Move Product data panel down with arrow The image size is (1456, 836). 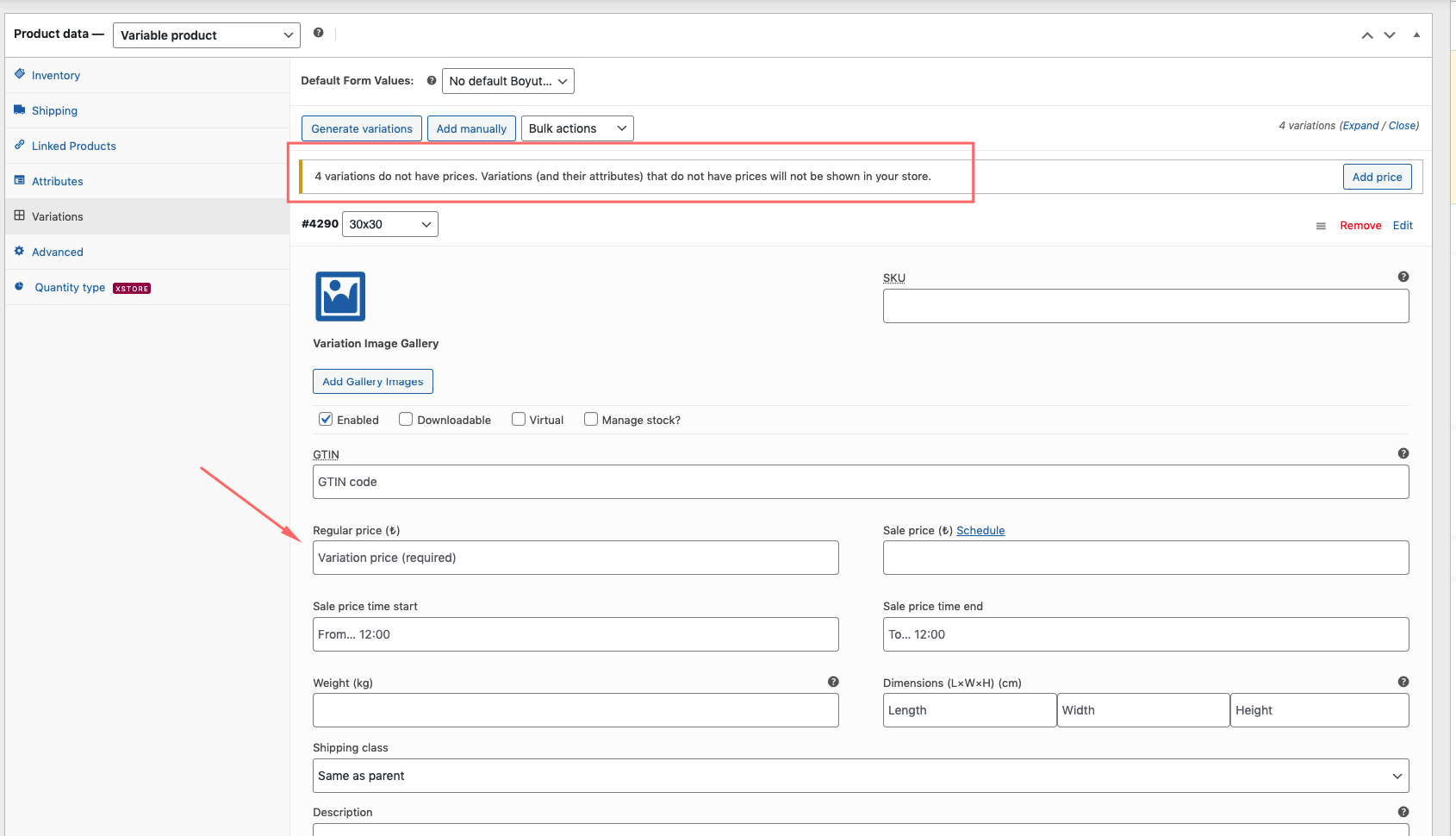point(1390,35)
